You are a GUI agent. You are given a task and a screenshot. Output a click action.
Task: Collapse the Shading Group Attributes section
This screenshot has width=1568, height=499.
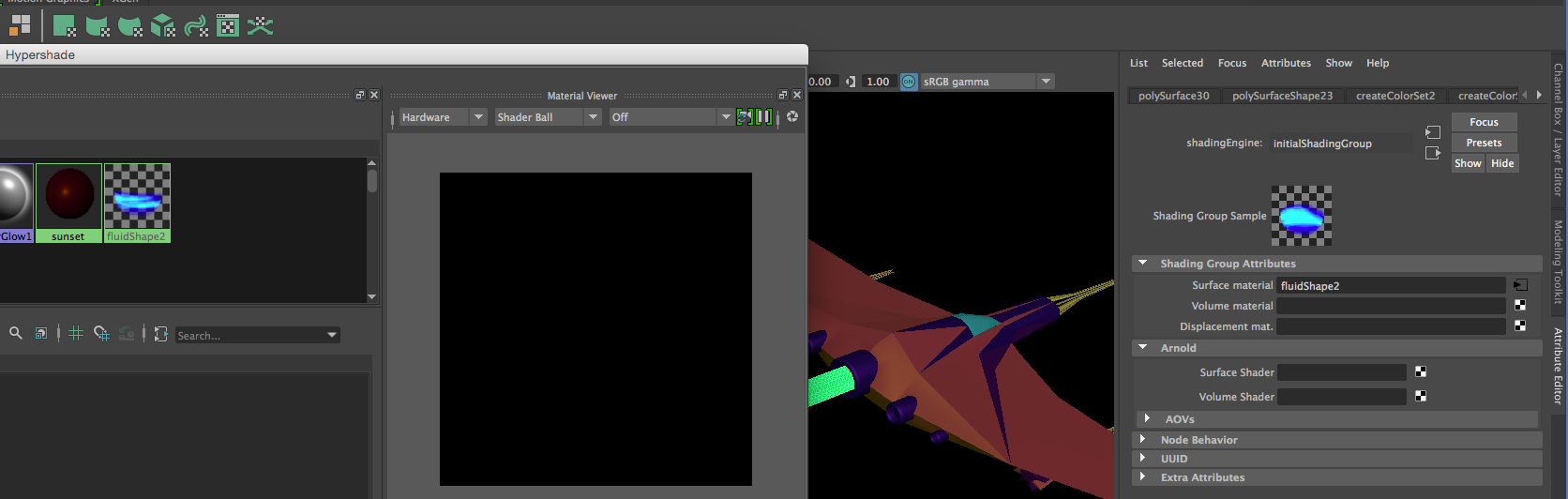click(1143, 264)
